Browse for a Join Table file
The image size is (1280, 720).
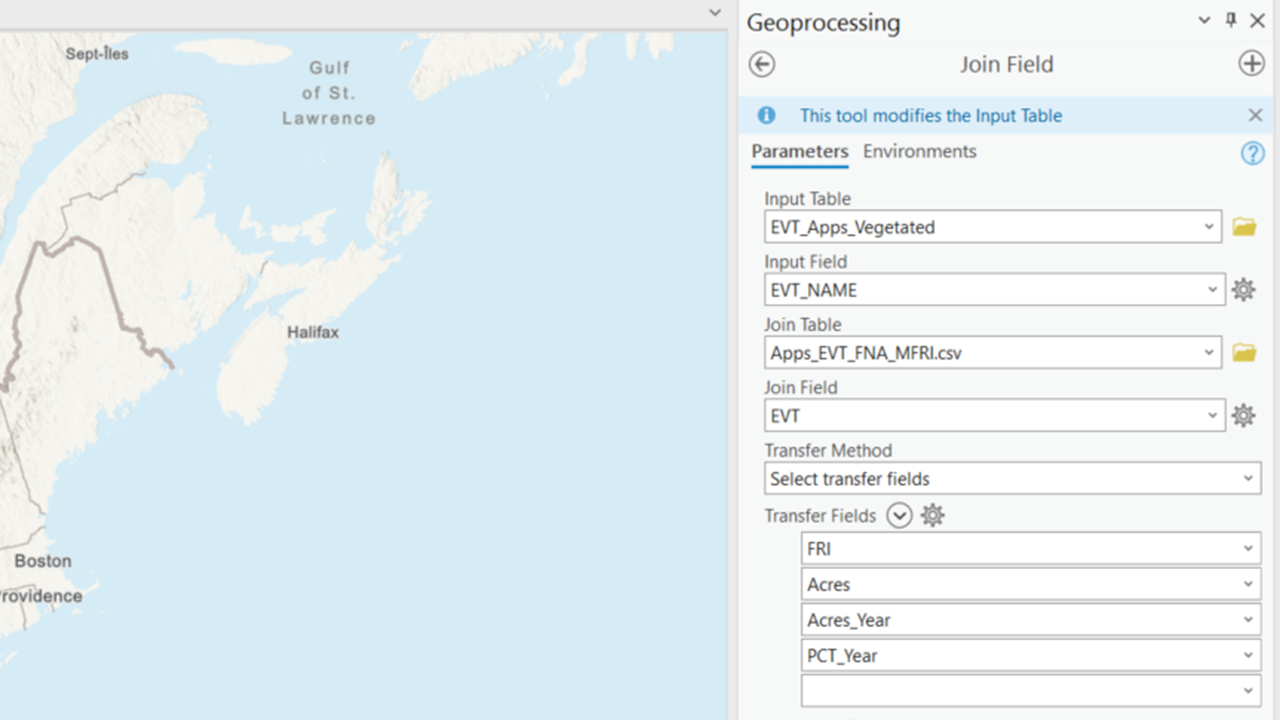click(1243, 352)
